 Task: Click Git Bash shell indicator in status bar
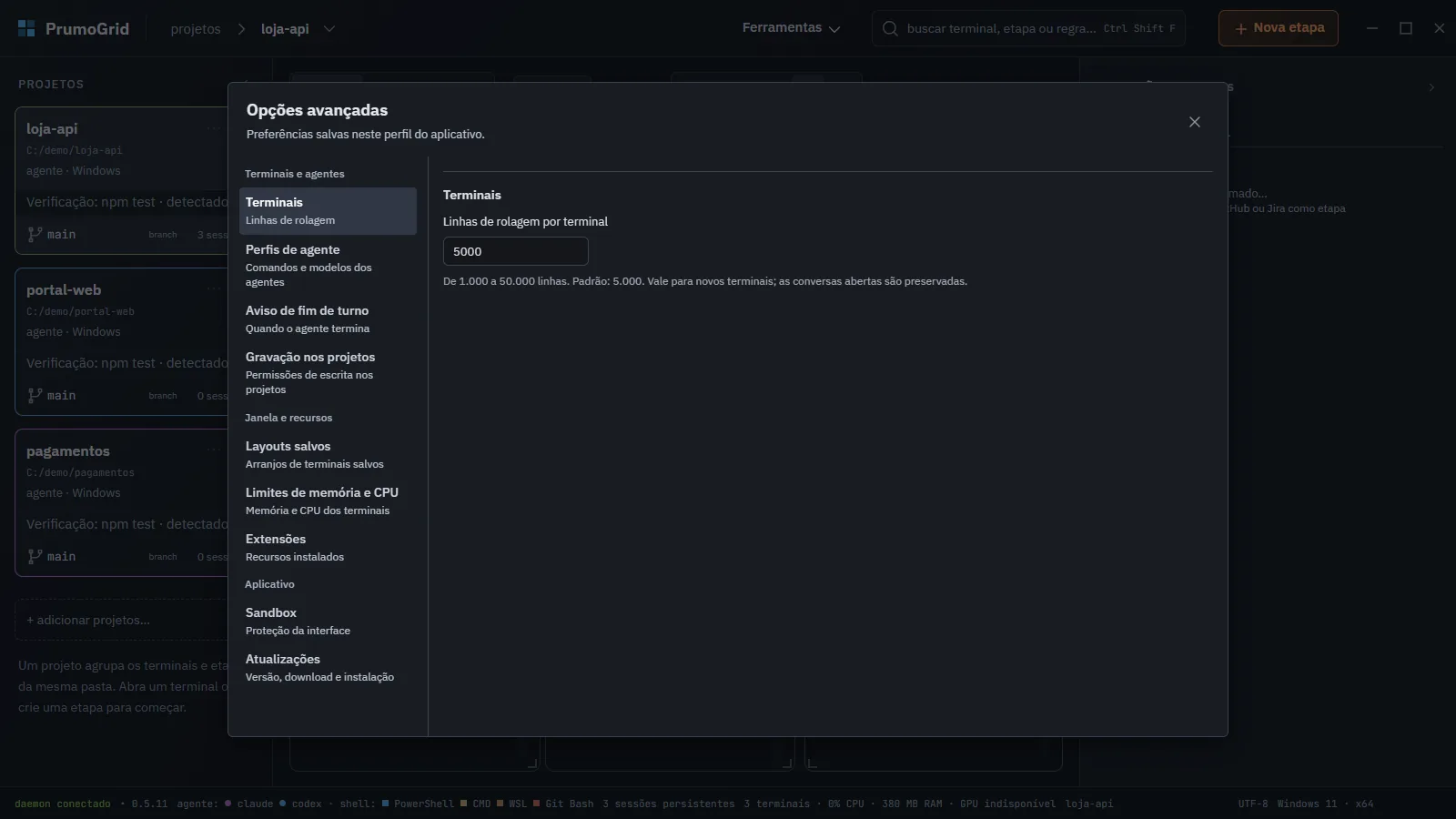(x=563, y=804)
